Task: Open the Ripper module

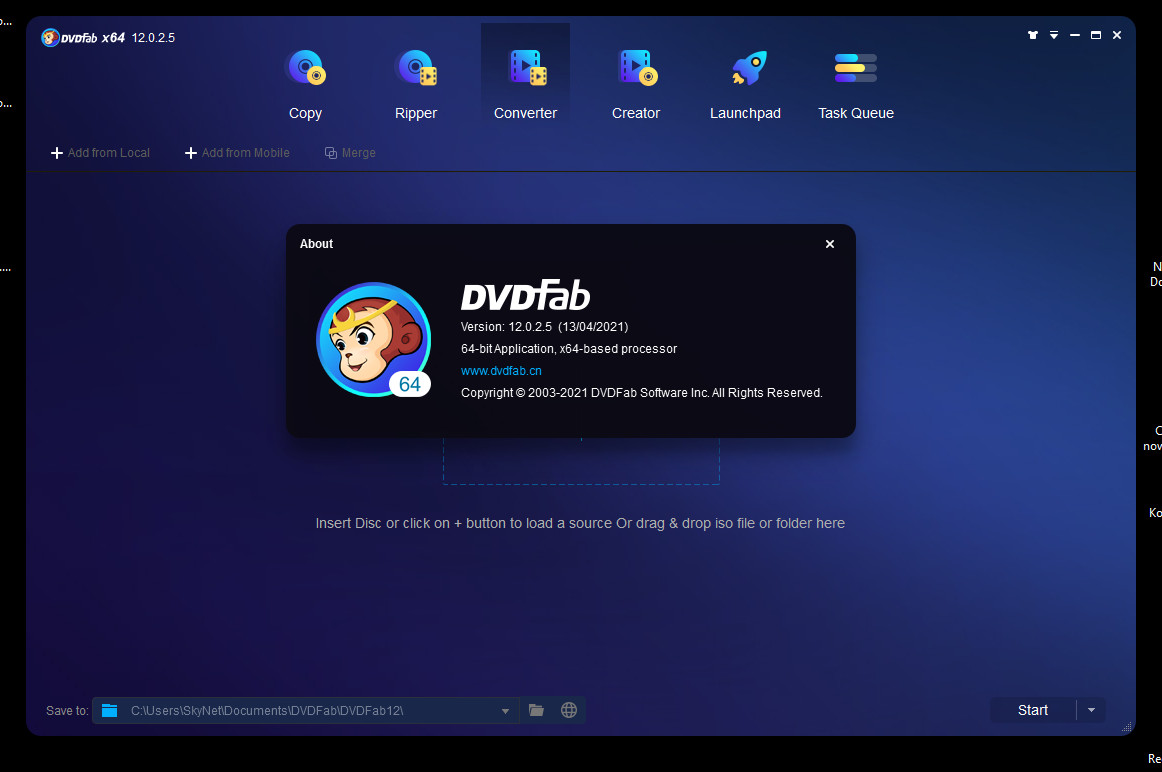Action: coord(416,84)
